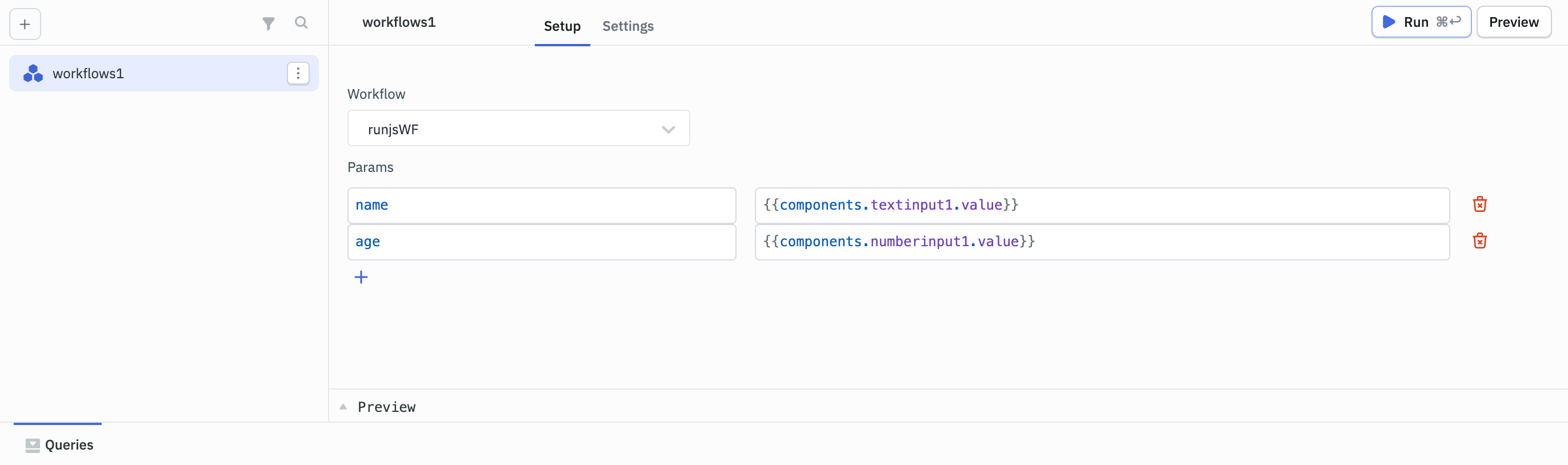This screenshot has width=1568, height=465.
Task: Open the query filter funnel icon
Action: [x=268, y=24]
